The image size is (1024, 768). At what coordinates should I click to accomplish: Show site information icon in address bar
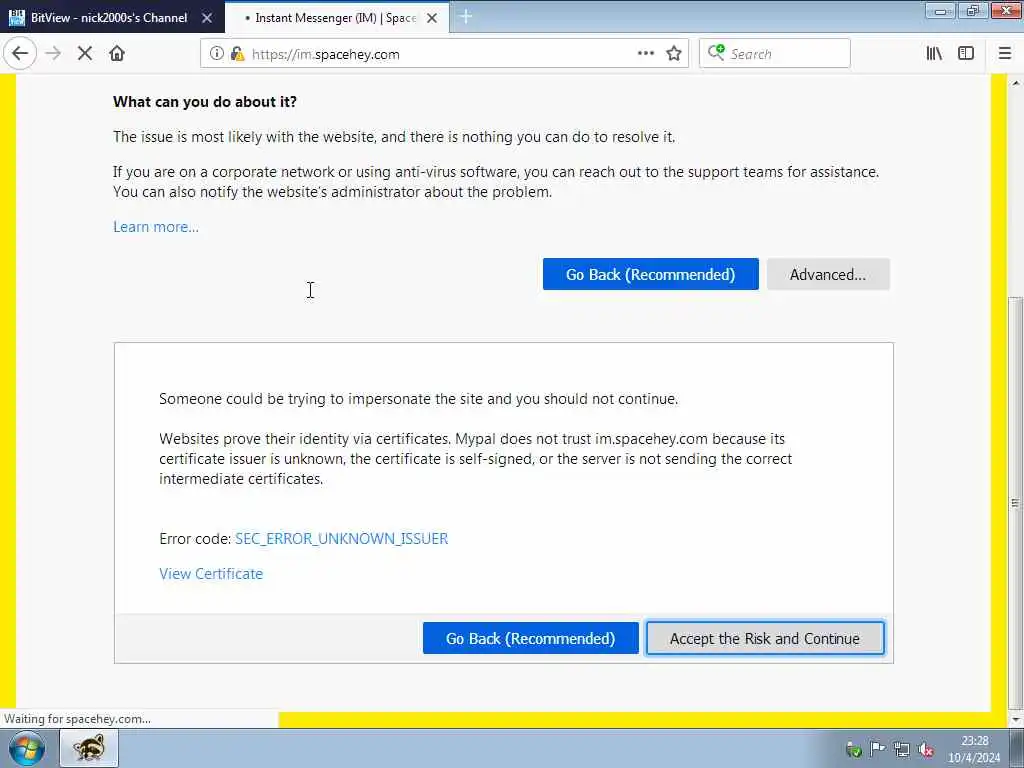(x=216, y=54)
